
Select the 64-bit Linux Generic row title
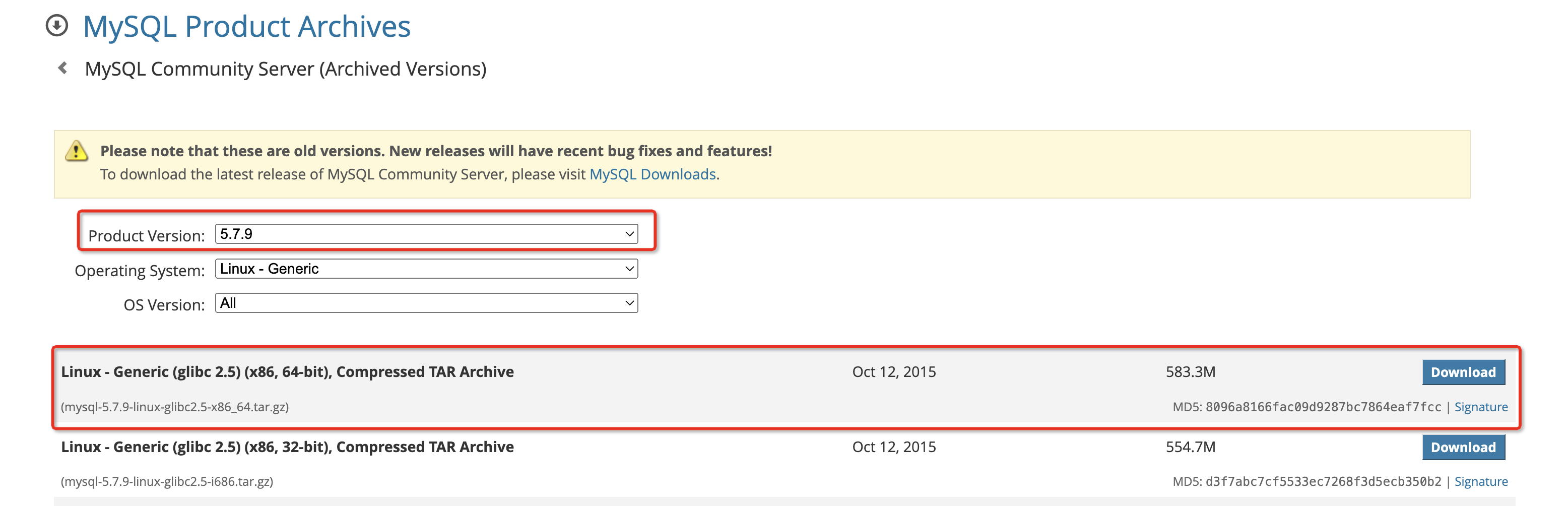tap(287, 372)
